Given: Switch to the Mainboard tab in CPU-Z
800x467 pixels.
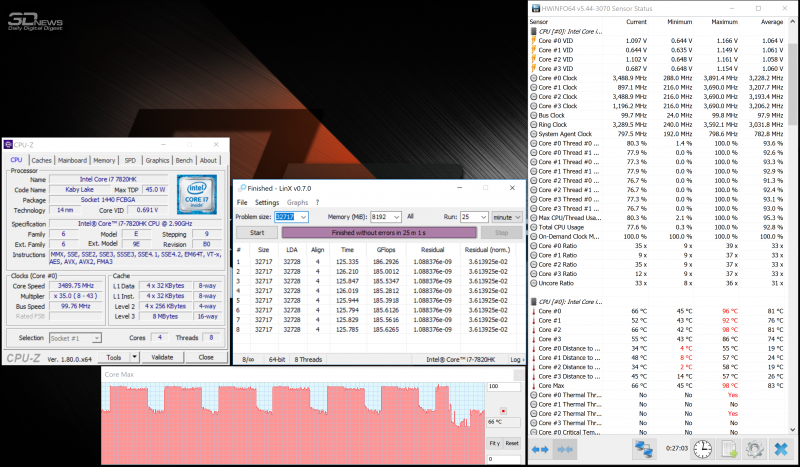Looking at the screenshot, I should tap(72, 160).
